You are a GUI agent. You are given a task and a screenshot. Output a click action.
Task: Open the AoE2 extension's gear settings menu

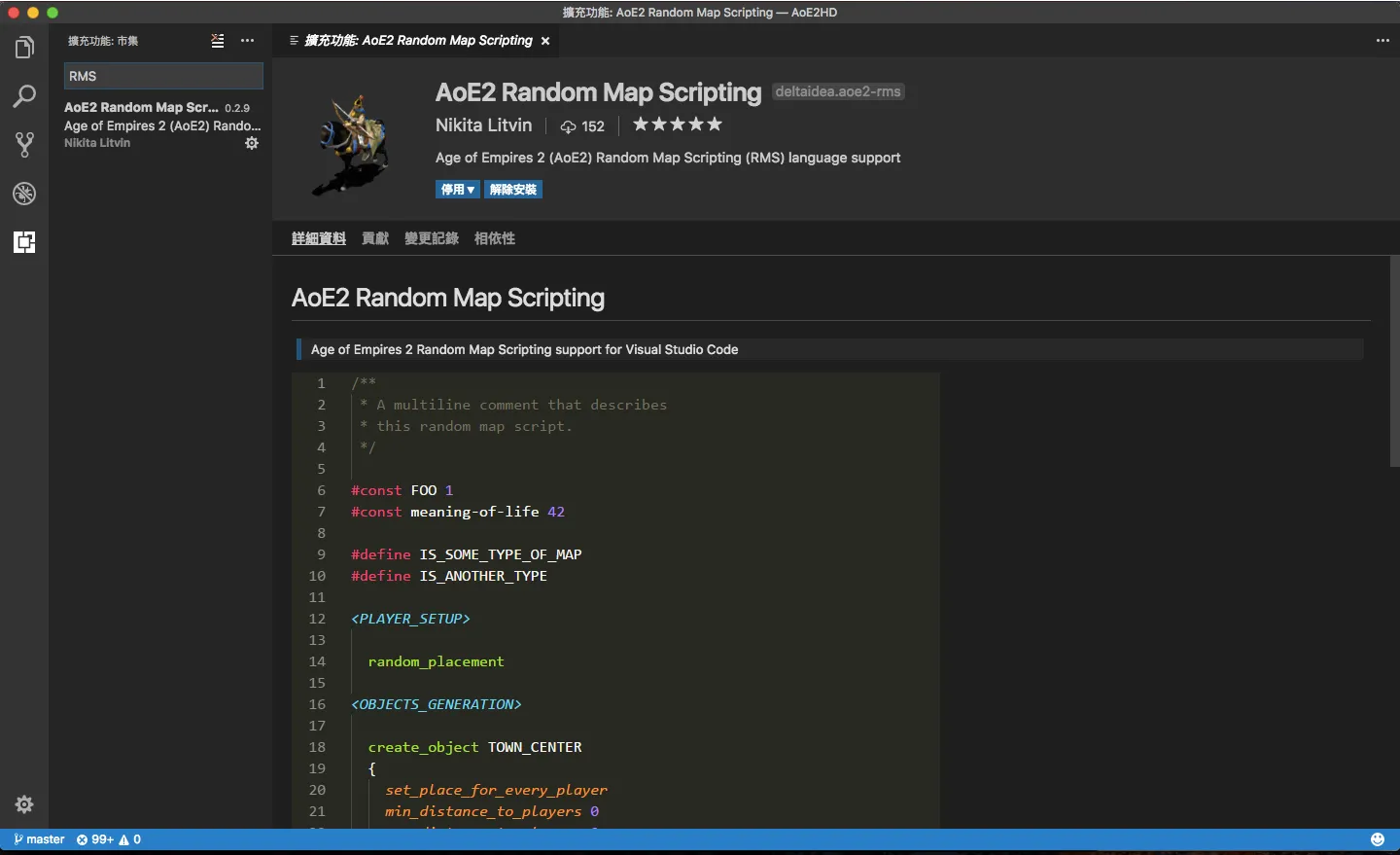pos(252,143)
